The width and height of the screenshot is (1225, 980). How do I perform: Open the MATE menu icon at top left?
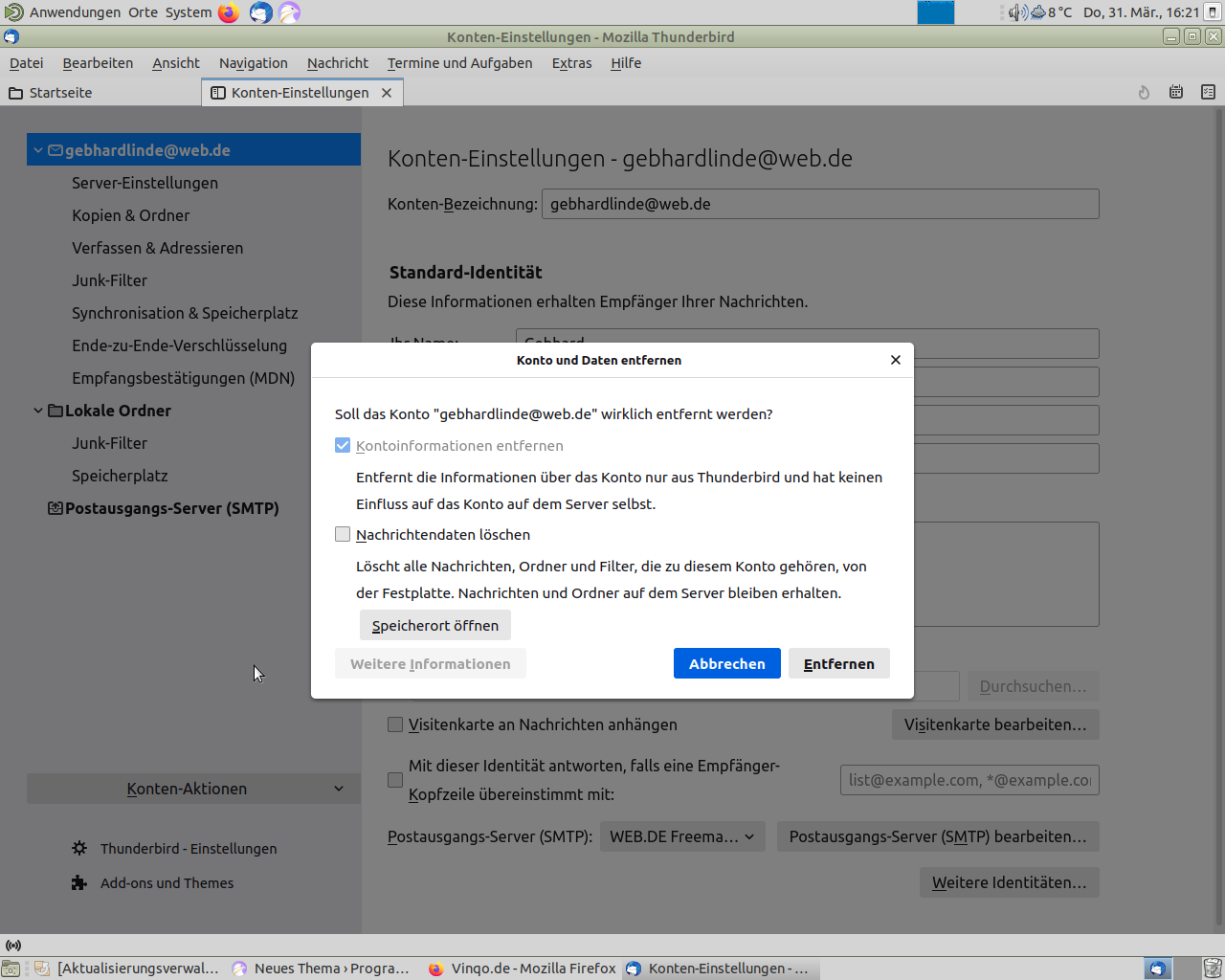pos(13,12)
